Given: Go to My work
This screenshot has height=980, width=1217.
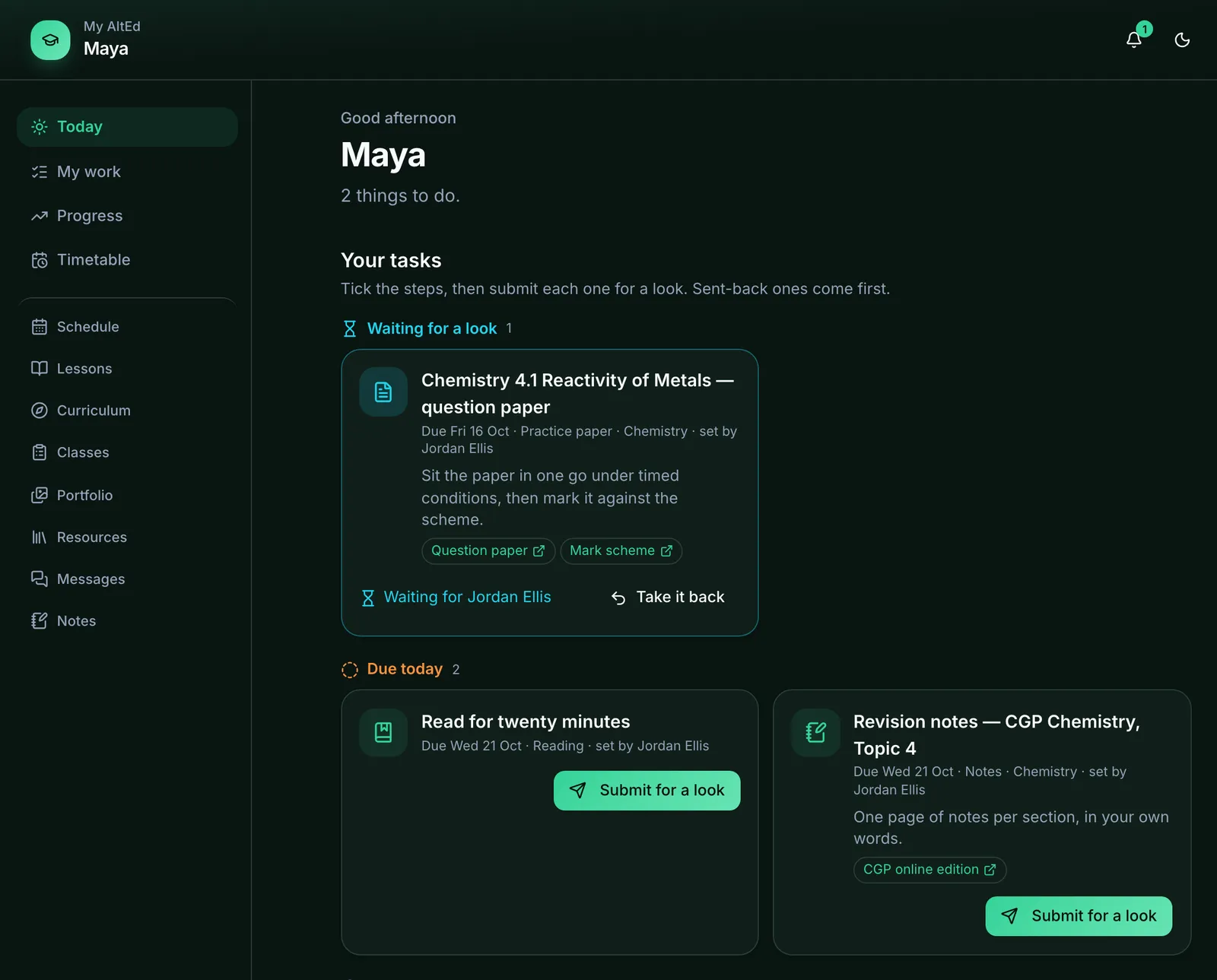Looking at the screenshot, I should (x=127, y=172).
